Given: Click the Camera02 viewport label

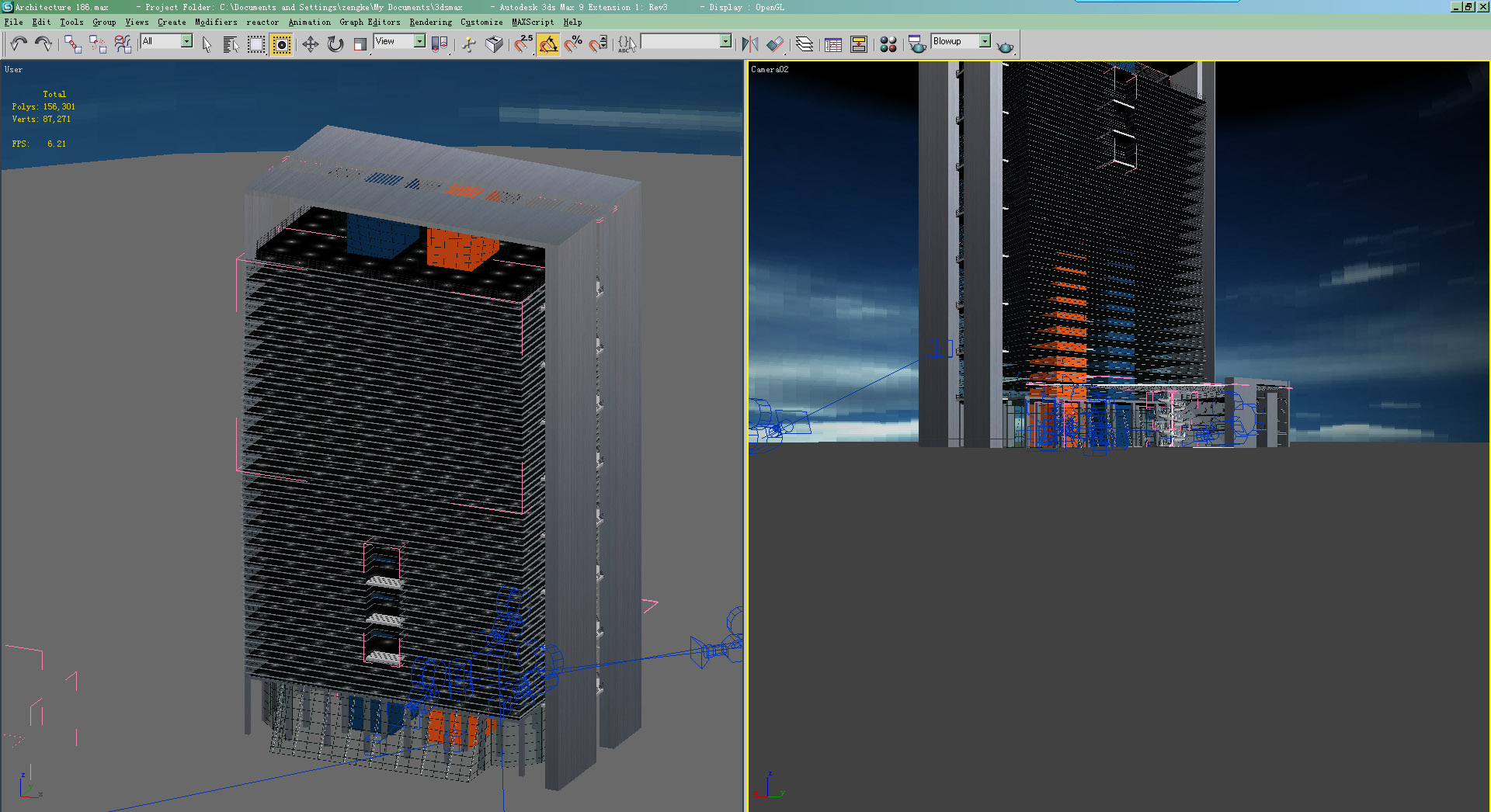Looking at the screenshot, I should pyautogui.click(x=770, y=70).
